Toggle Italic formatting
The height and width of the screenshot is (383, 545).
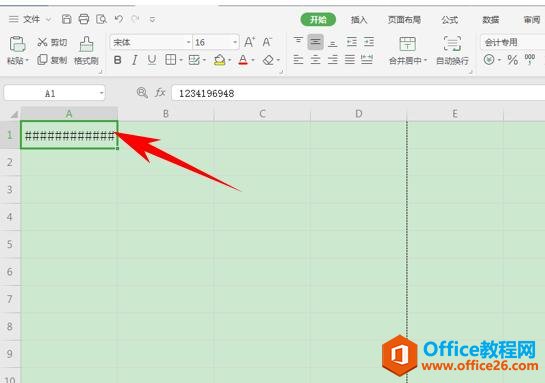[x=135, y=60]
